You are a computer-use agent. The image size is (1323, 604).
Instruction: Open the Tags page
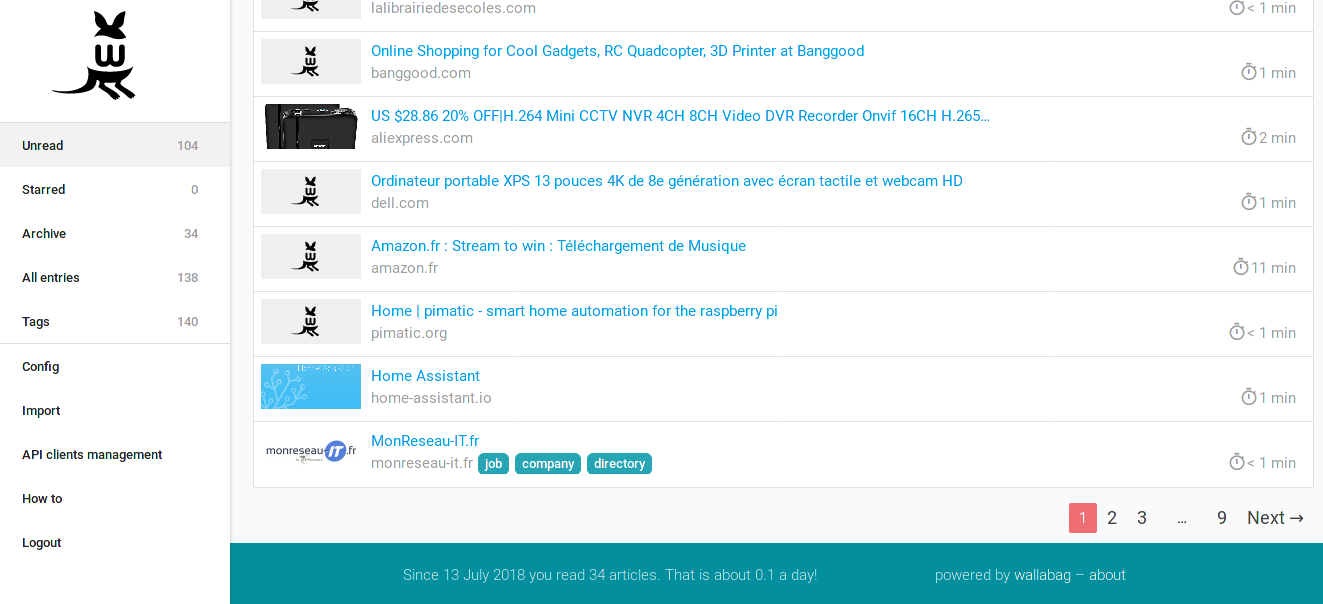point(115,321)
